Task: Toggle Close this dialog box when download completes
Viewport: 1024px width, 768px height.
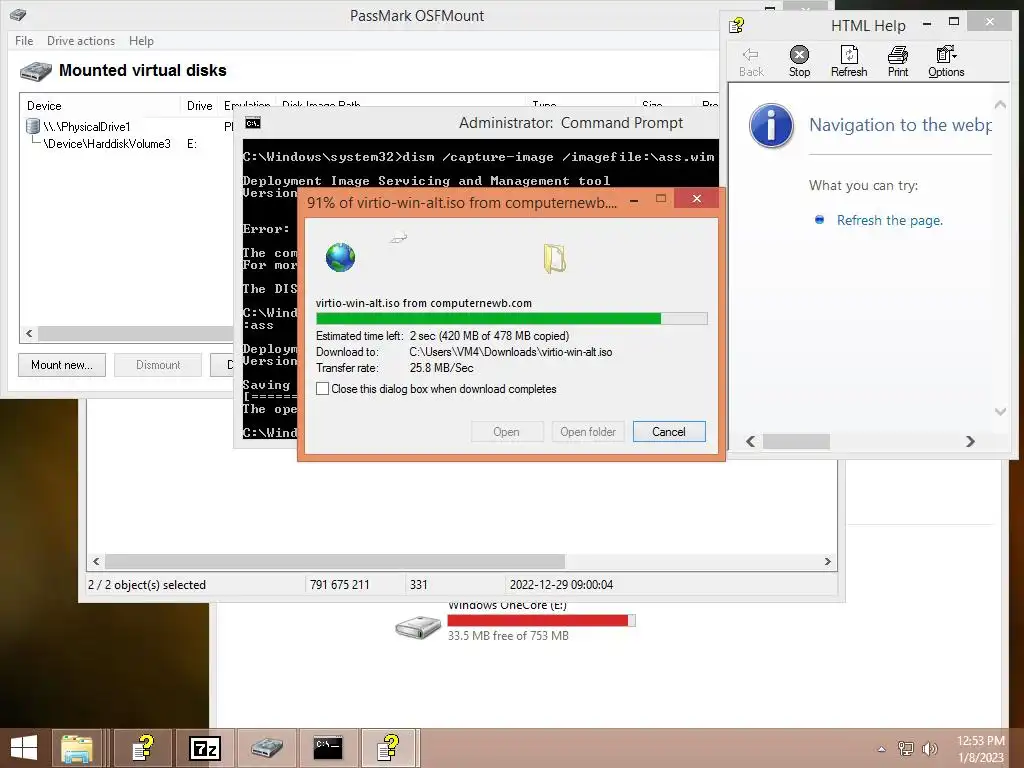Action: tap(323, 389)
